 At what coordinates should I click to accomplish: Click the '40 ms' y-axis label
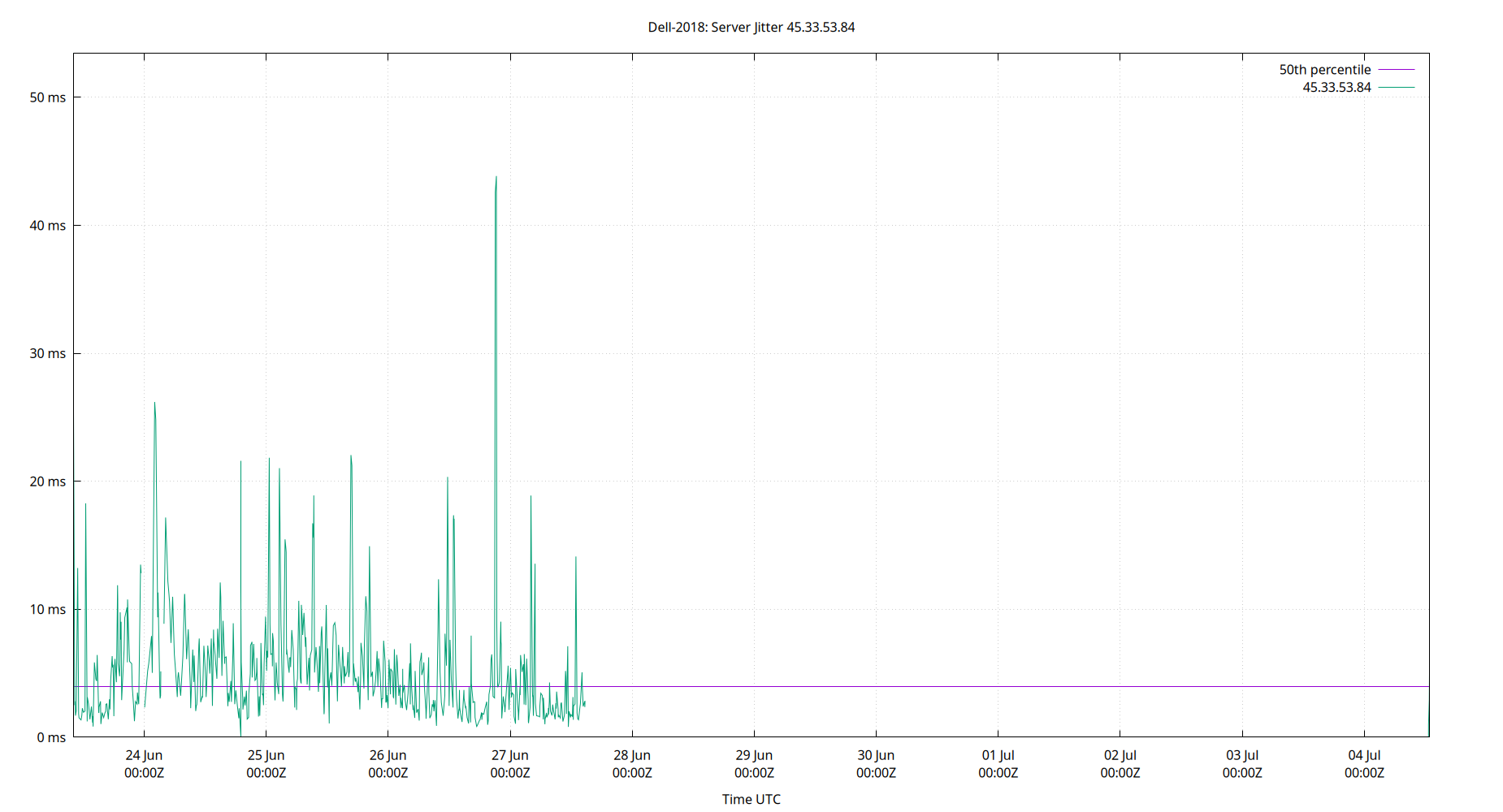48,226
